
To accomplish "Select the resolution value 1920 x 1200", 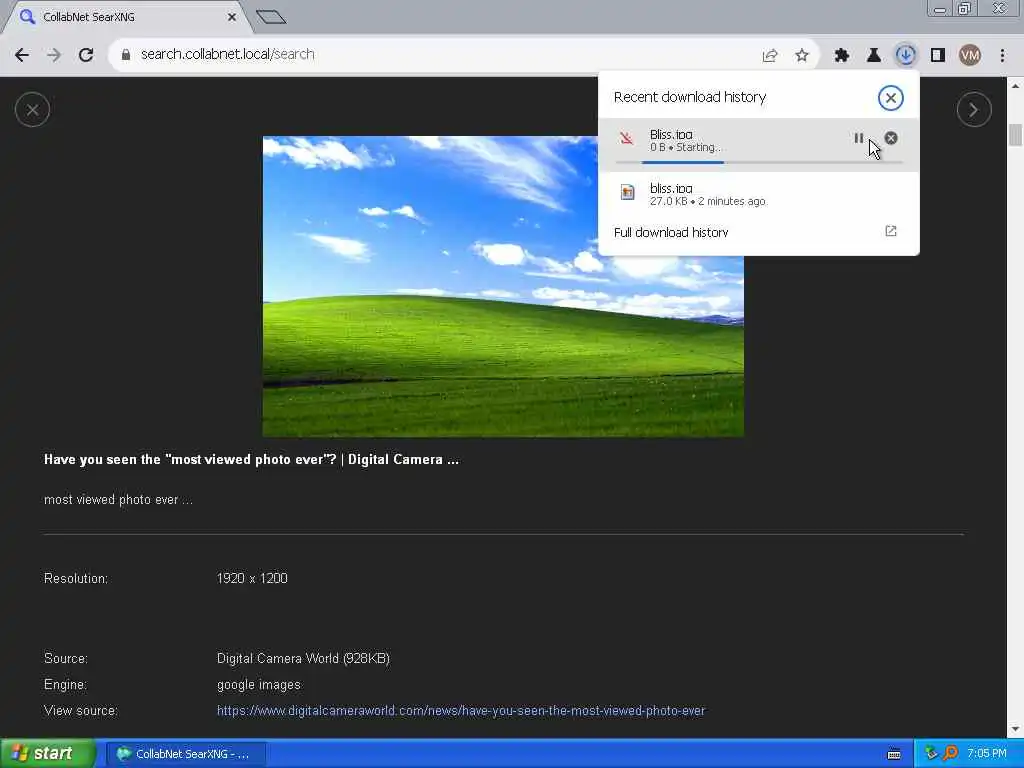I will click(252, 579).
